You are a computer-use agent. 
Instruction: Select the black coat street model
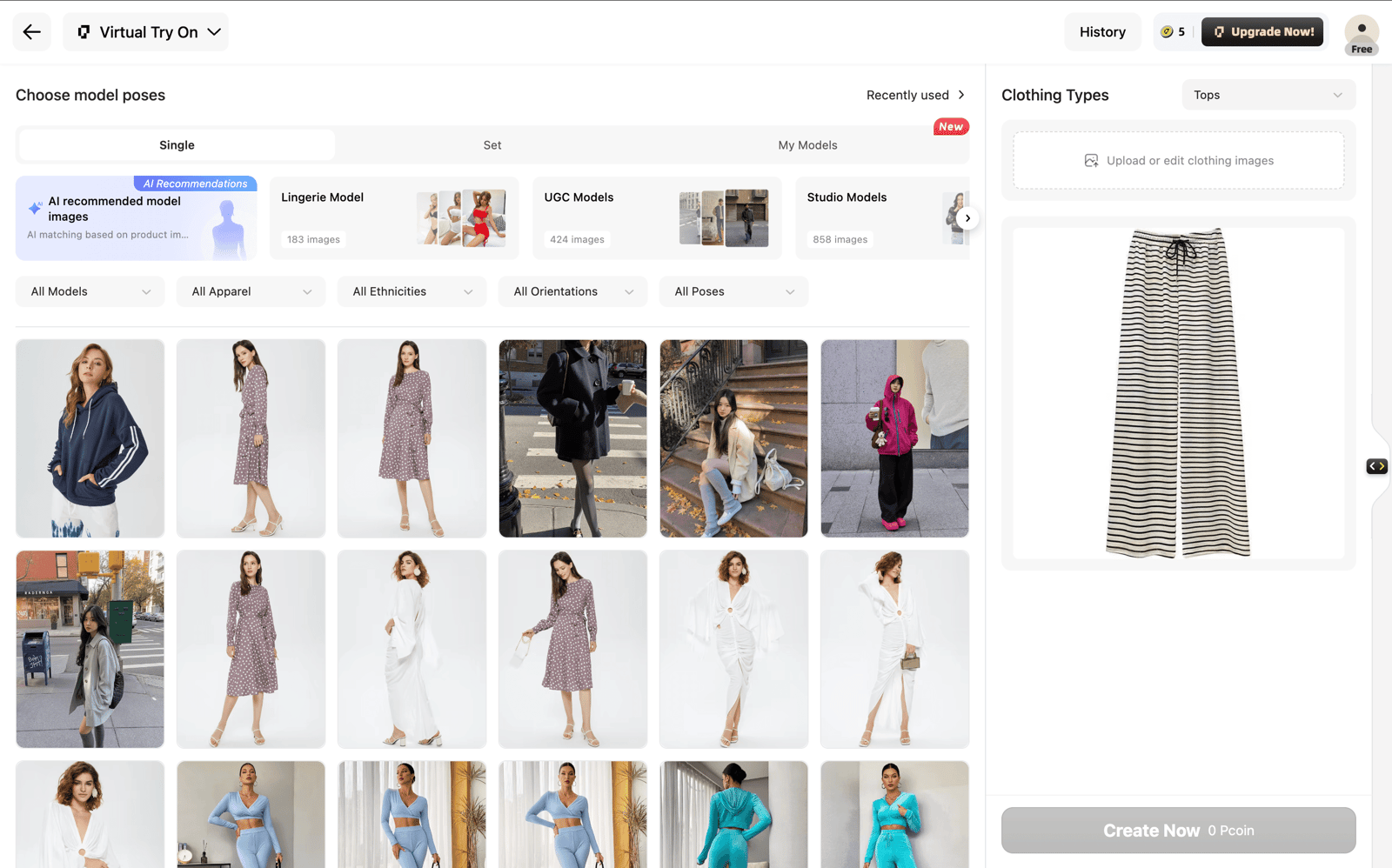pyautogui.click(x=572, y=438)
